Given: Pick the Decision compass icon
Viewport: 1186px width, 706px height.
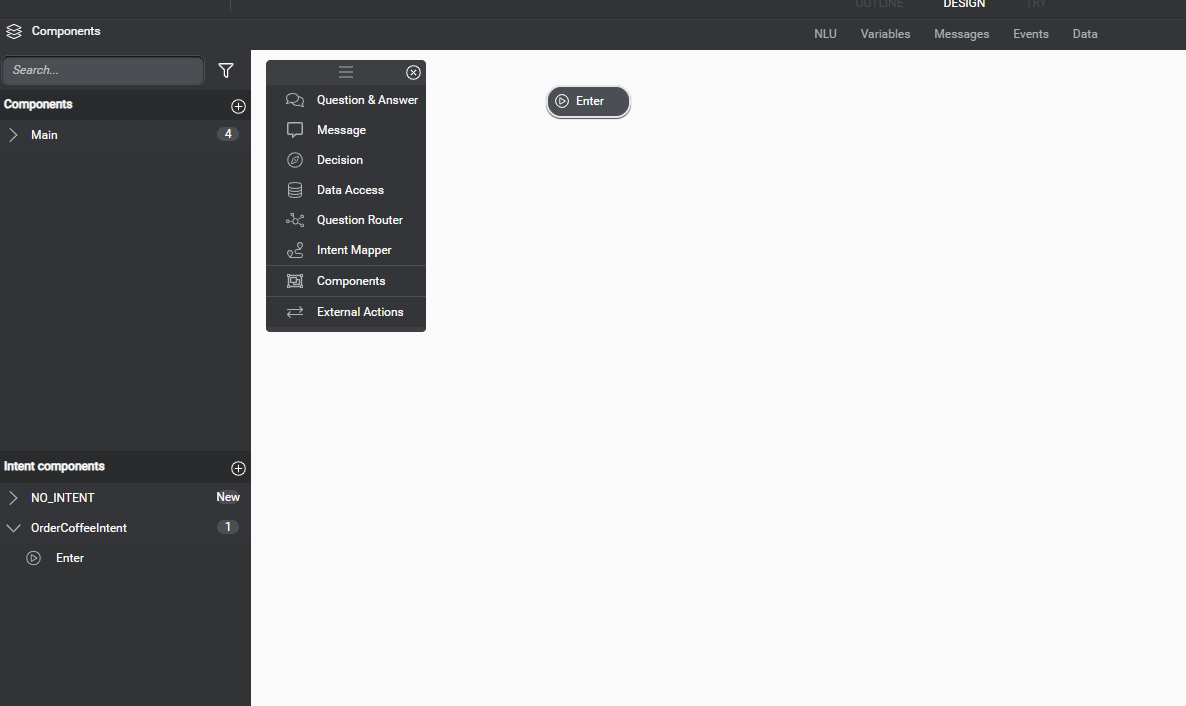Looking at the screenshot, I should pos(295,160).
